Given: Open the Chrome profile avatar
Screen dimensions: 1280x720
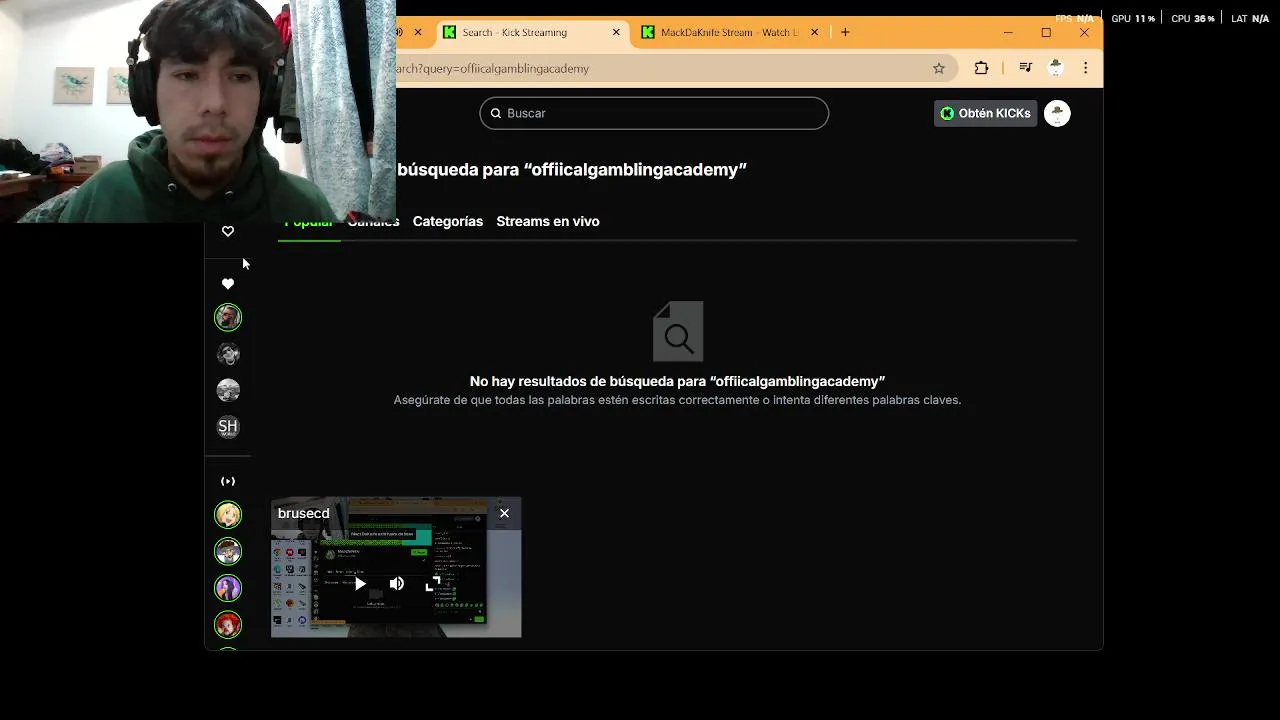Looking at the screenshot, I should tap(1056, 68).
